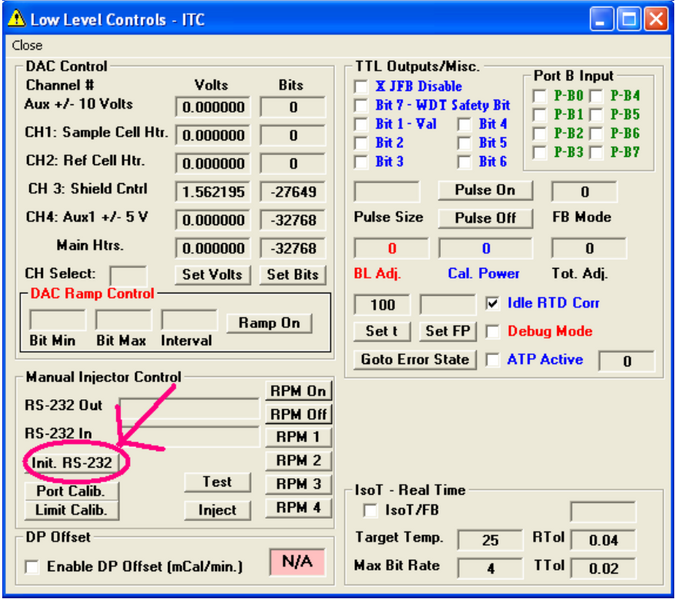Screen dimensions: 675x599
Task: Check the Bit 4 checkbox
Action: 464,124
